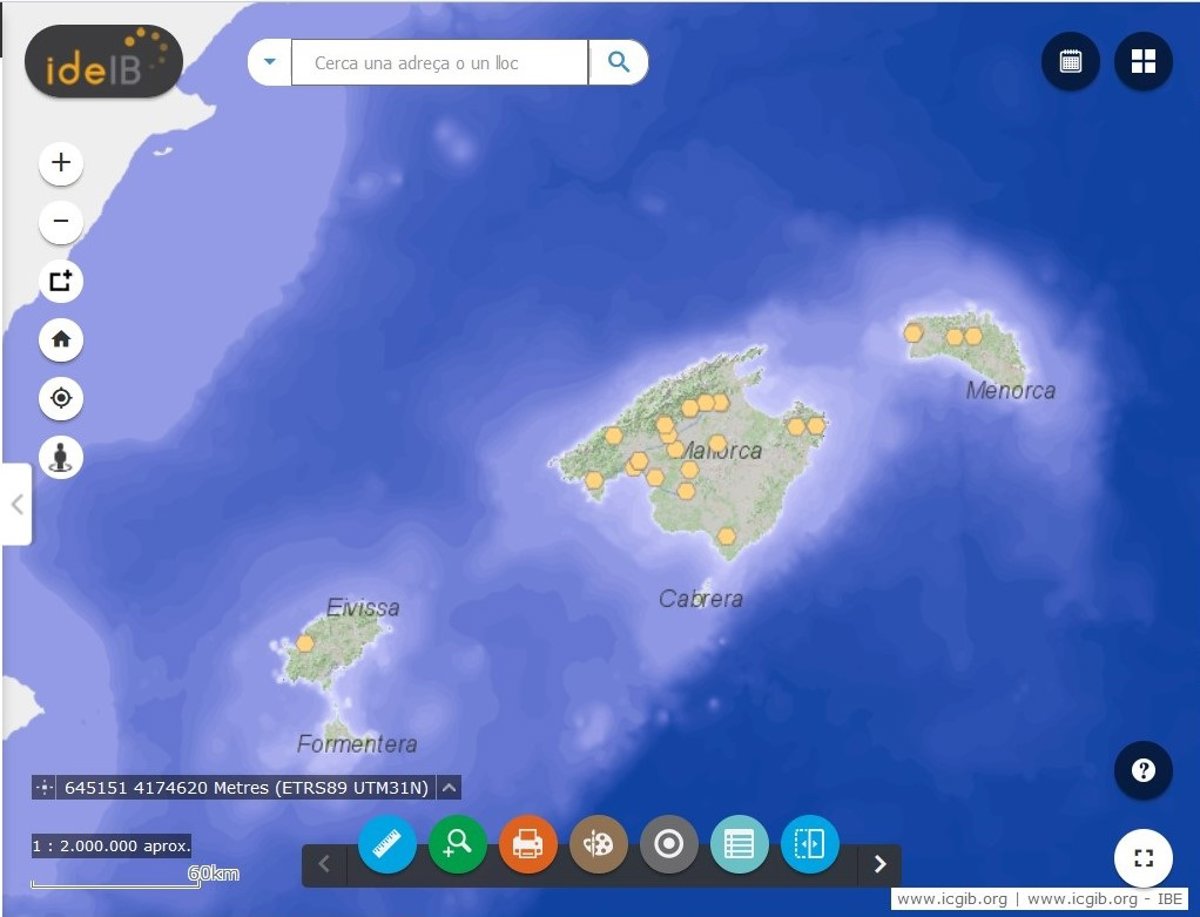Zoom out with the minus button
Viewport: 1200px width, 917px height.
pyautogui.click(x=61, y=221)
